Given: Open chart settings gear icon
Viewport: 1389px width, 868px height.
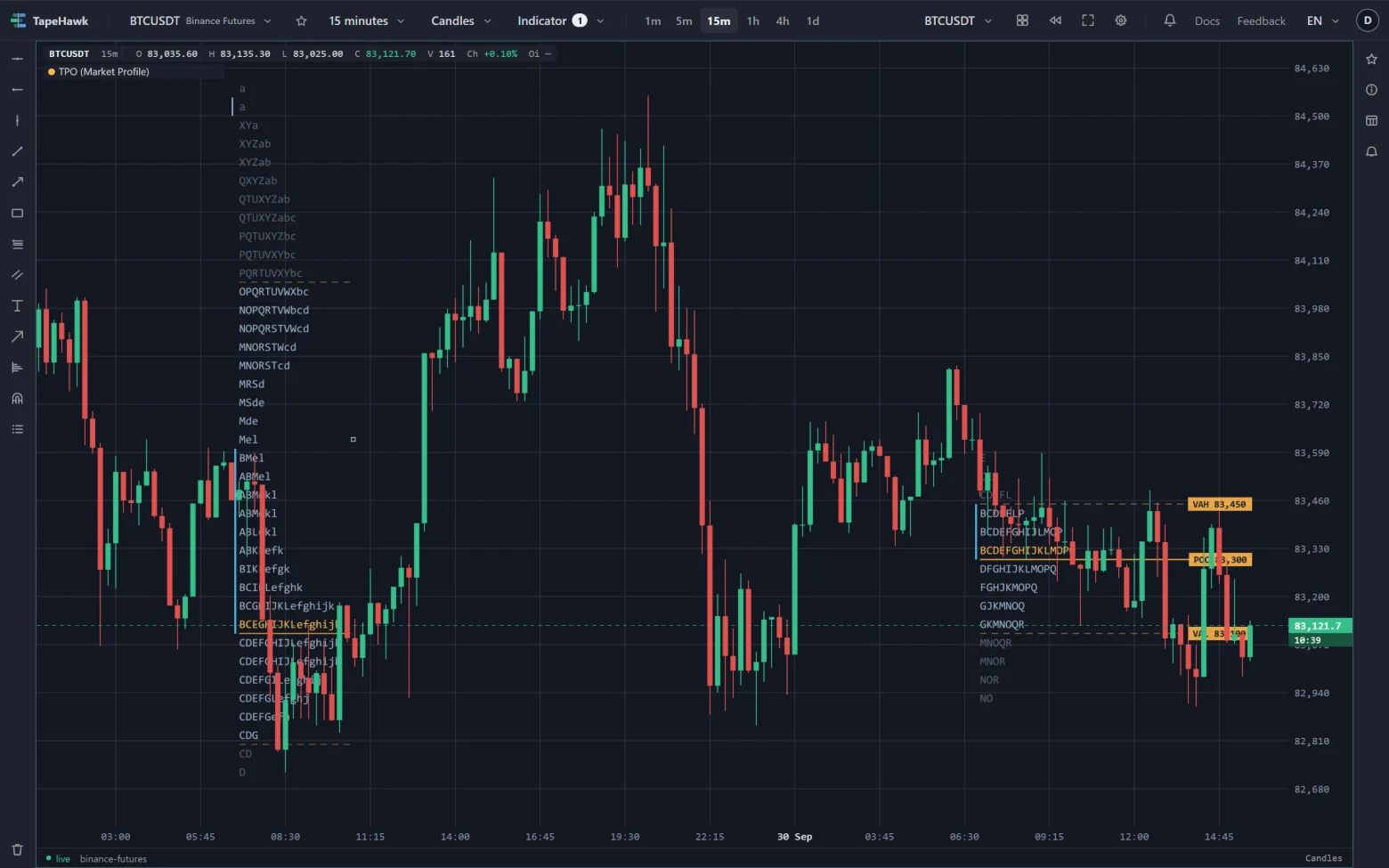Looking at the screenshot, I should click(x=1121, y=20).
